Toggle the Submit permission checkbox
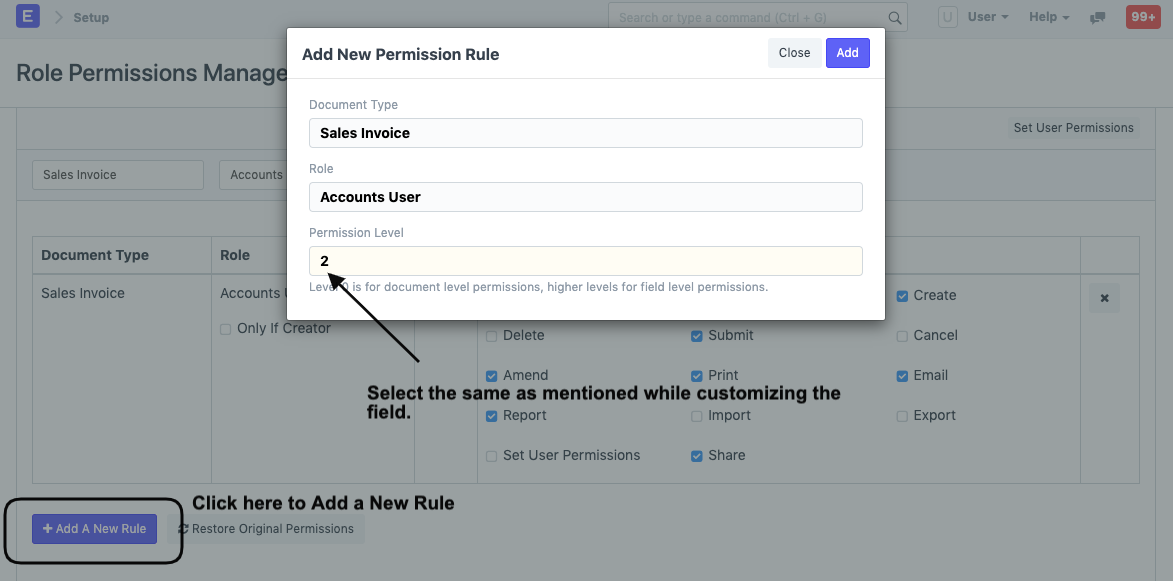The image size is (1173, 581). coord(697,336)
